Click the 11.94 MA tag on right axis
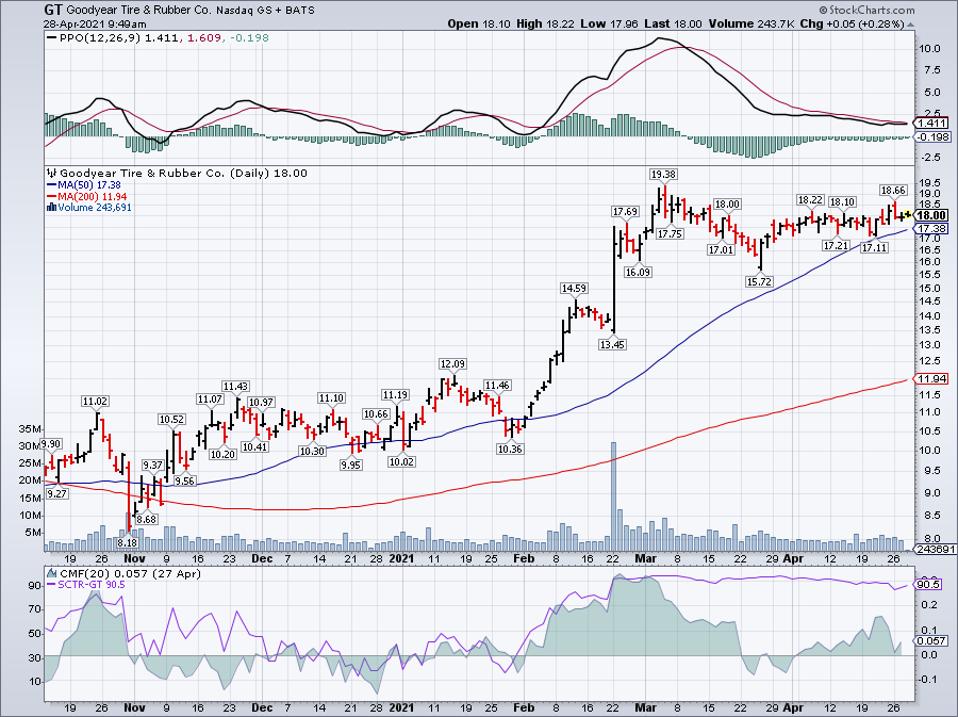This screenshot has height=717, width=958. click(932, 379)
